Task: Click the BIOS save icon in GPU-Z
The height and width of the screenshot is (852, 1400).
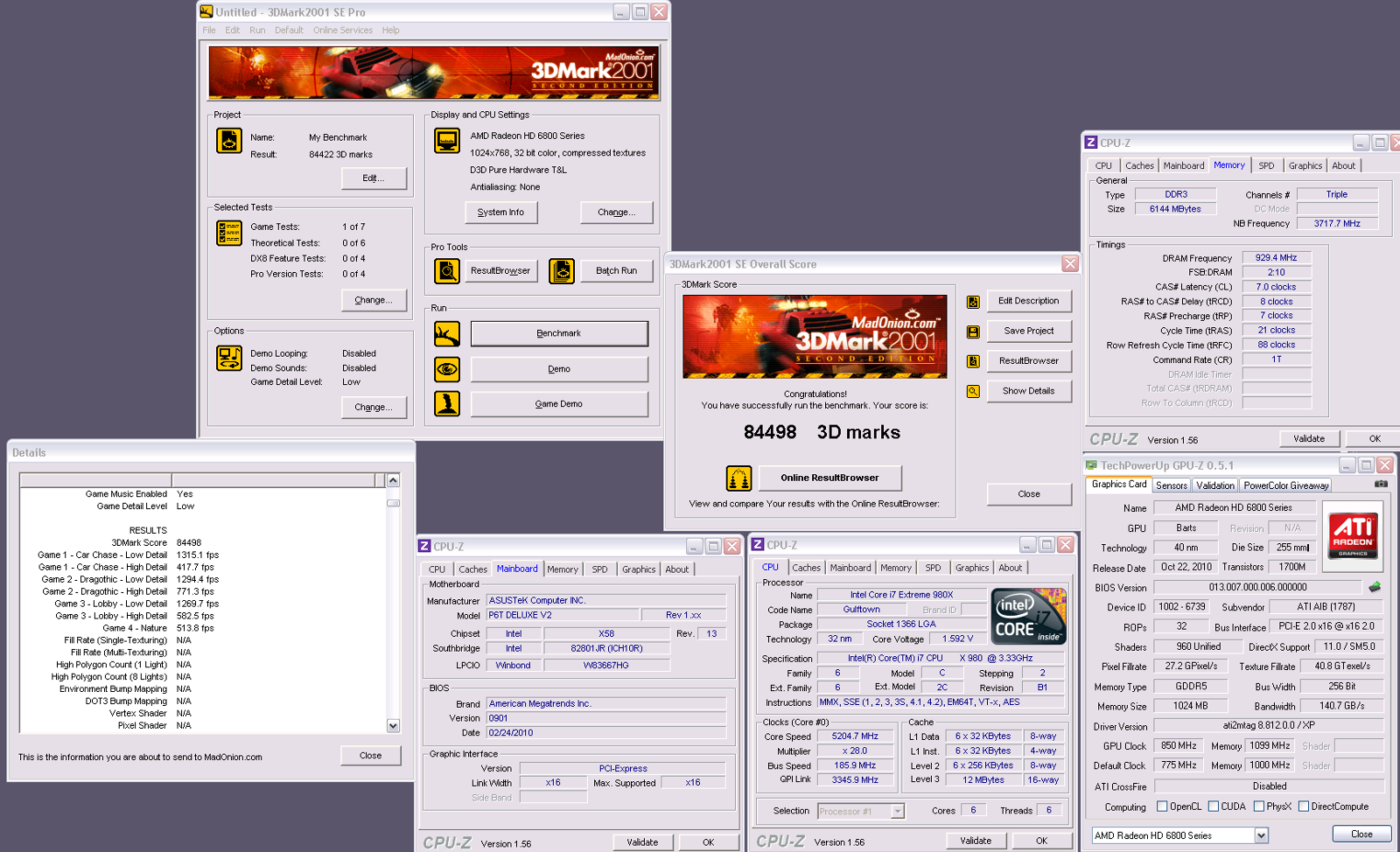Action: [x=1375, y=587]
